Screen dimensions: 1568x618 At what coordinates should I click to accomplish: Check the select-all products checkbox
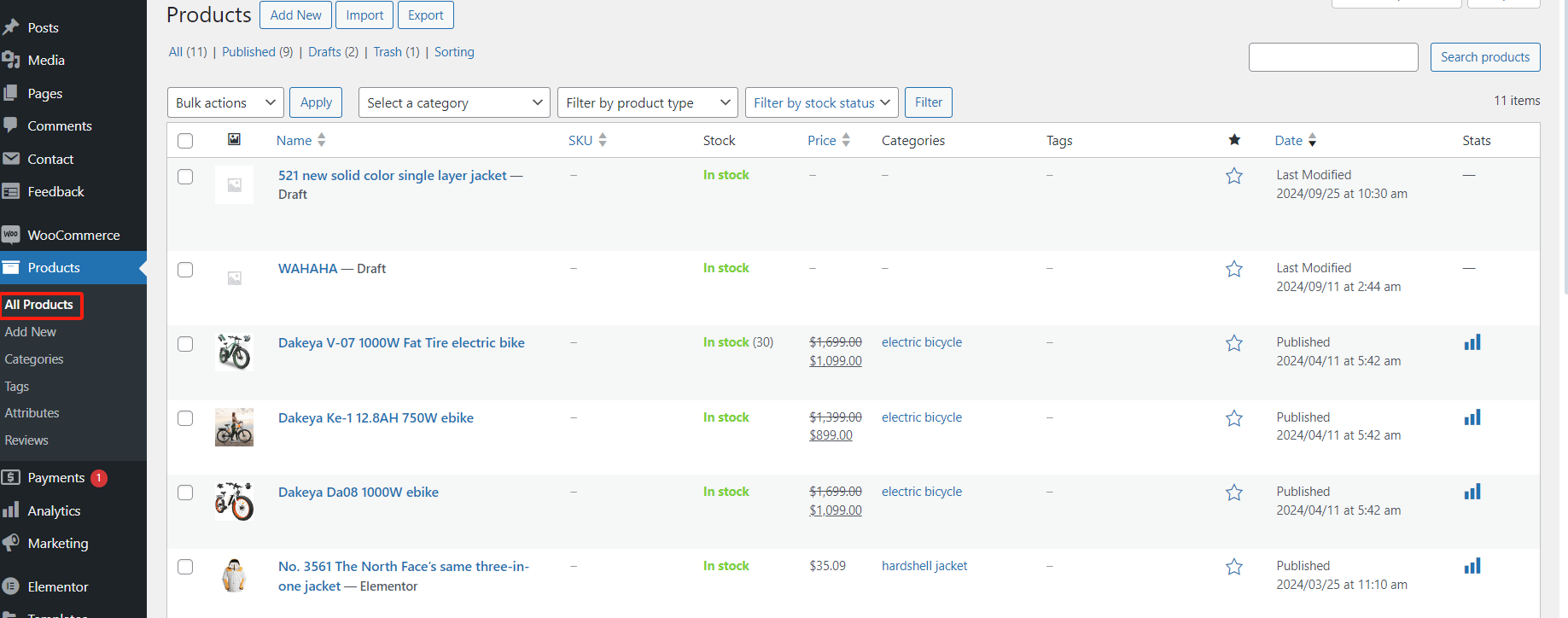tap(185, 141)
